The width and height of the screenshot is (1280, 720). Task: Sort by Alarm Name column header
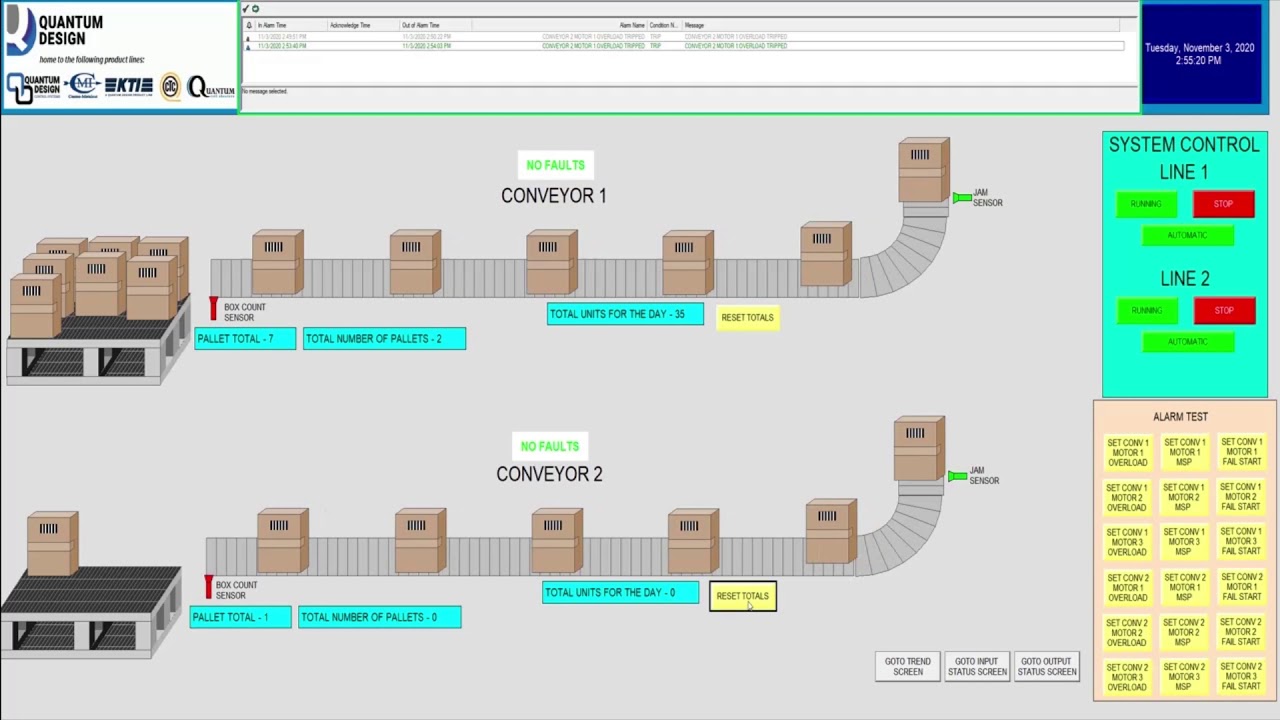pos(560,25)
